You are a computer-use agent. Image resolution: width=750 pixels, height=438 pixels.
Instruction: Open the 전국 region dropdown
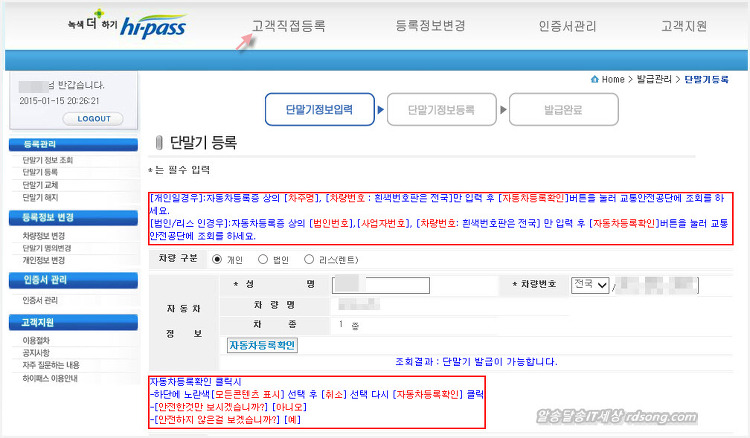coord(589,285)
